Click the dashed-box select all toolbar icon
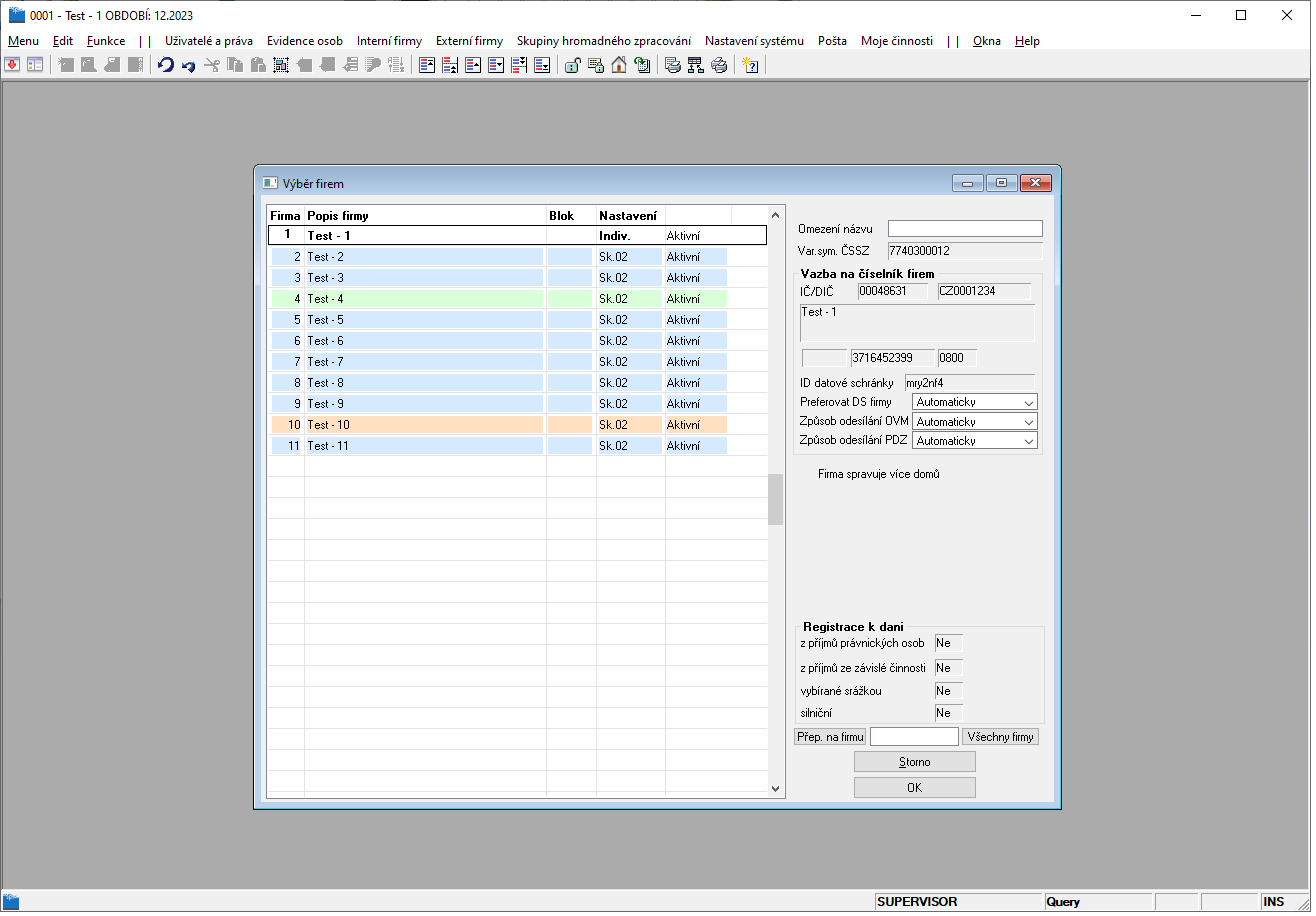This screenshot has width=1316, height=916. point(280,65)
